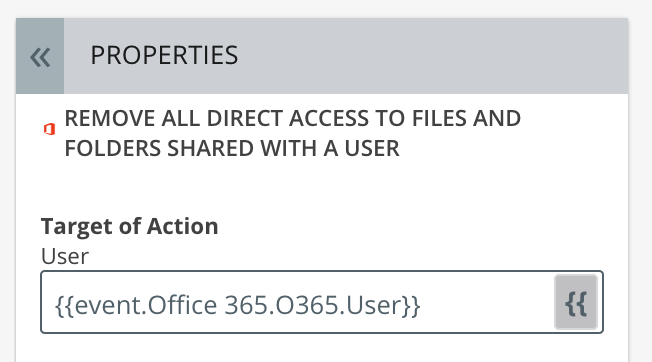652x362 pixels.
Task: Hide the properties sidebar using the « button
Action: (40, 56)
